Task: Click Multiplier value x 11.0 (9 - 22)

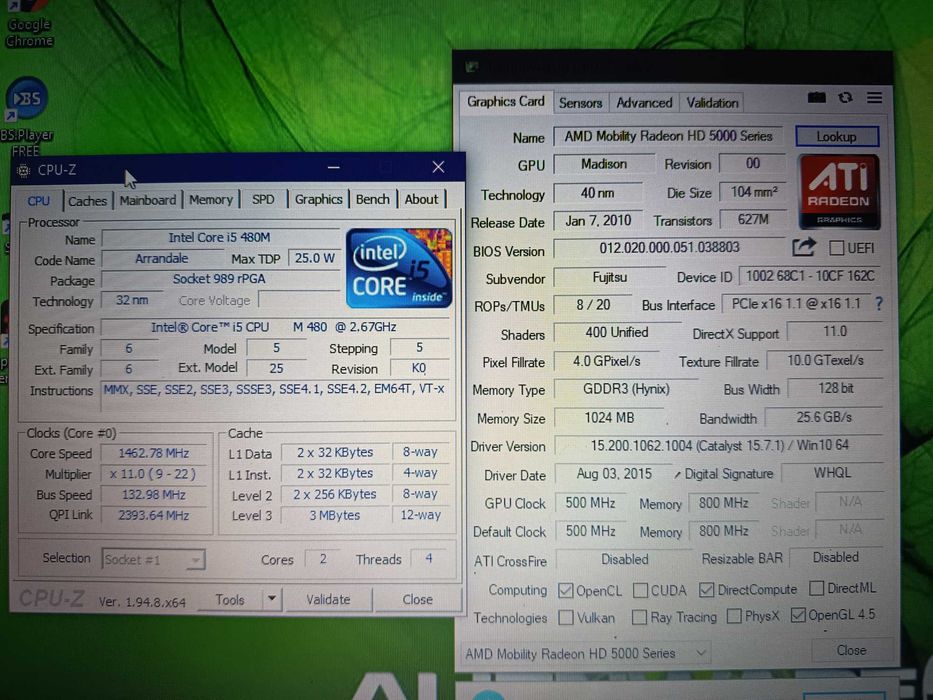Action: (154, 474)
